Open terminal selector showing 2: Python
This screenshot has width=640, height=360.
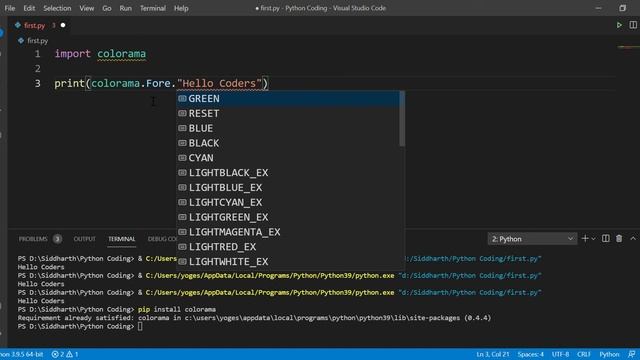tap(532, 239)
